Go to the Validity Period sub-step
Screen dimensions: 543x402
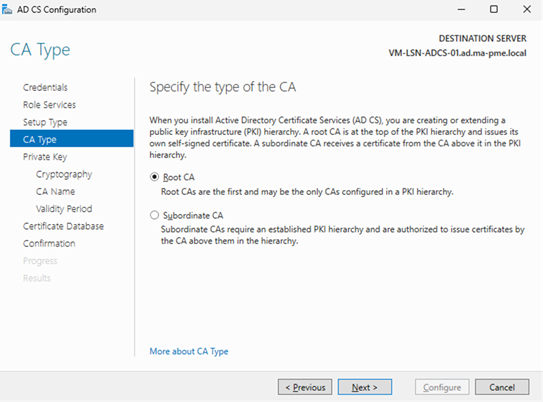click(64, 209)
